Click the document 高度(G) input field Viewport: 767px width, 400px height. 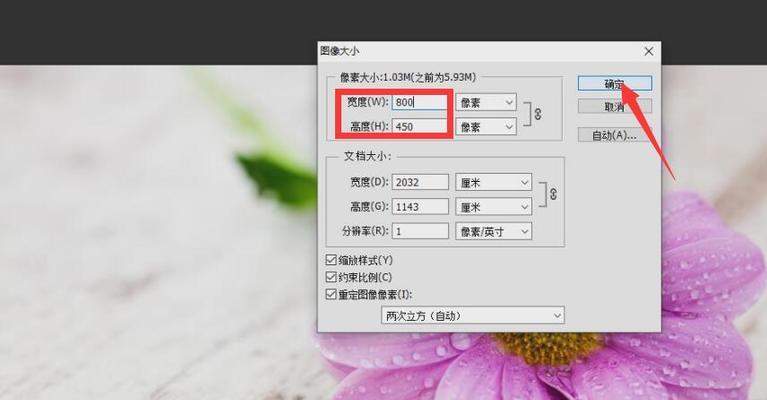pos(420,206)
